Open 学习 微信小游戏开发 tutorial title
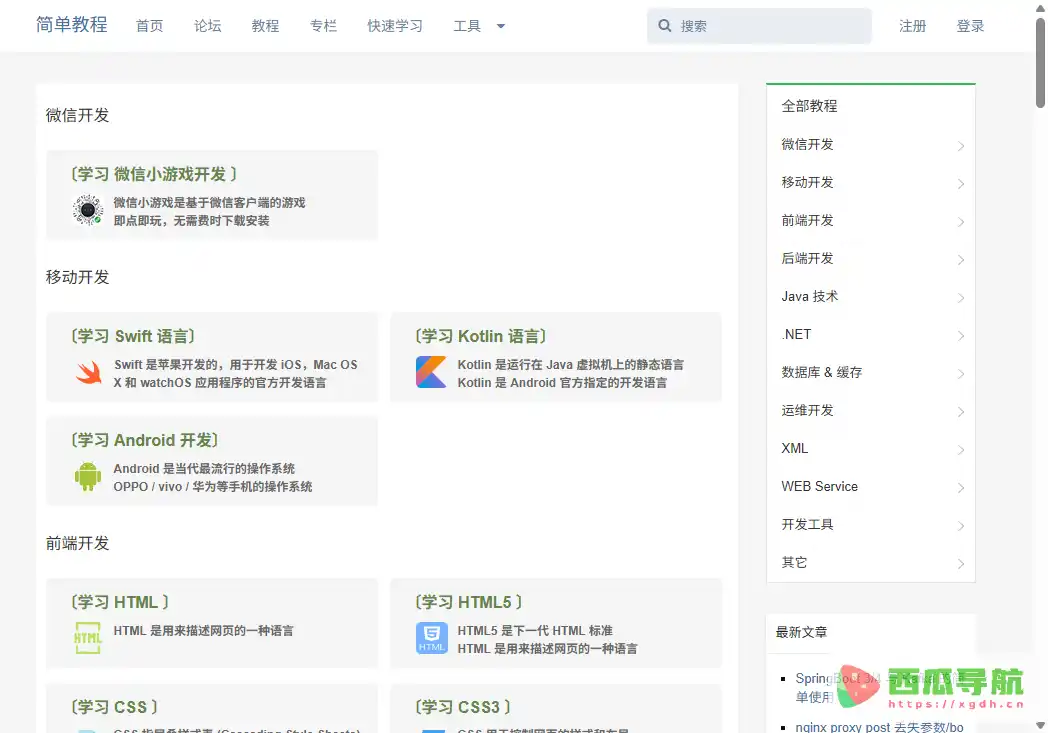This screenshot has width=1048, height=733. point(154,174)
